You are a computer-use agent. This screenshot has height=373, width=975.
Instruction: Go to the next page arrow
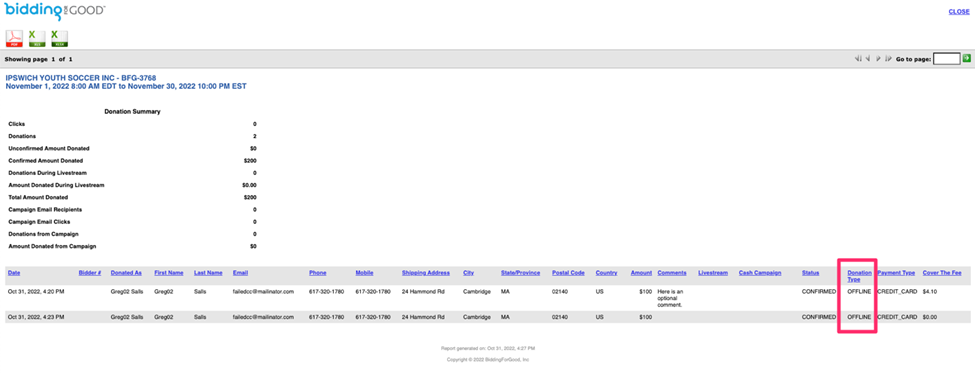click(878, 58)
